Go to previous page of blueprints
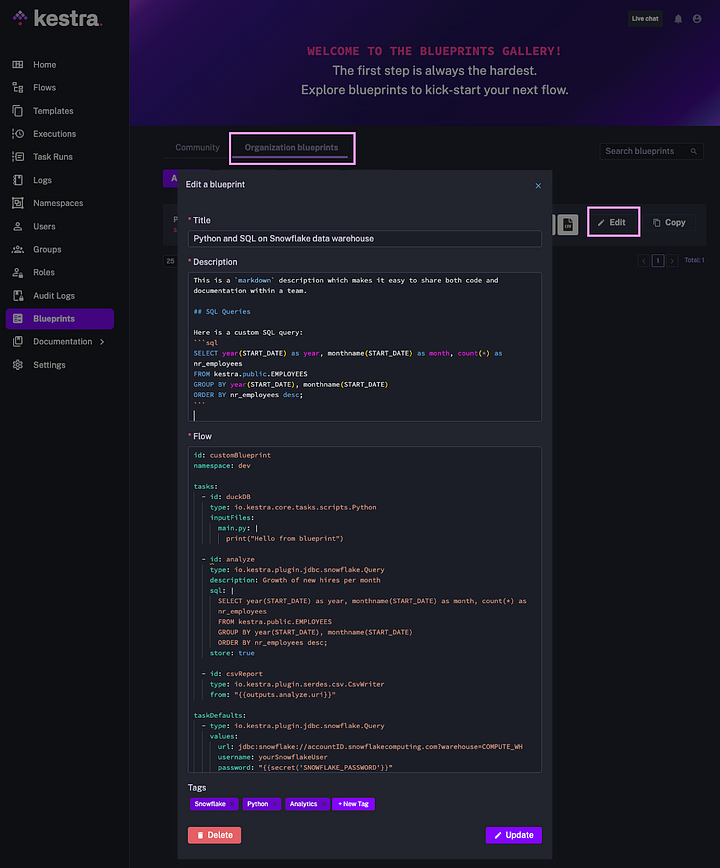This screenshot has width=720, height=868. pos(644,261)
